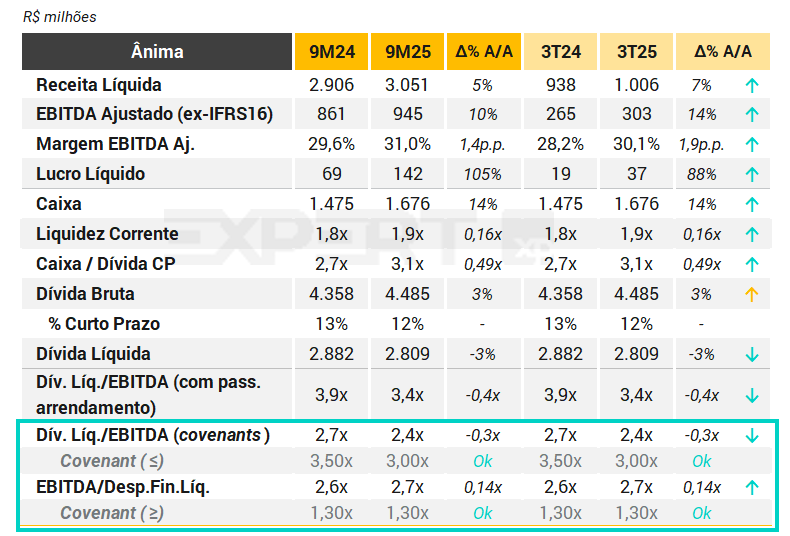790x536 pixels.
Task: Click the % Curto Prazo row label
Action: 104,324
